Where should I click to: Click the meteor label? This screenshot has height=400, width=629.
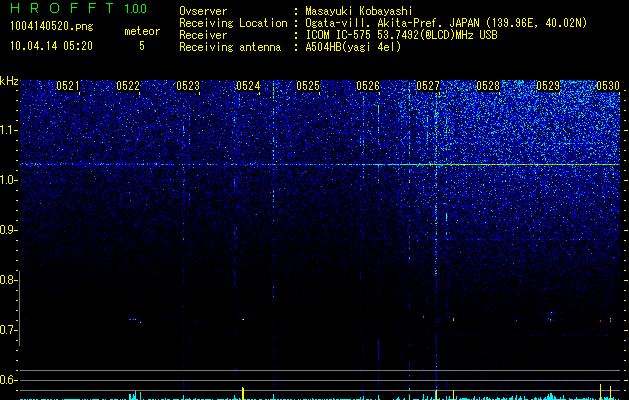tap(142, 31)
